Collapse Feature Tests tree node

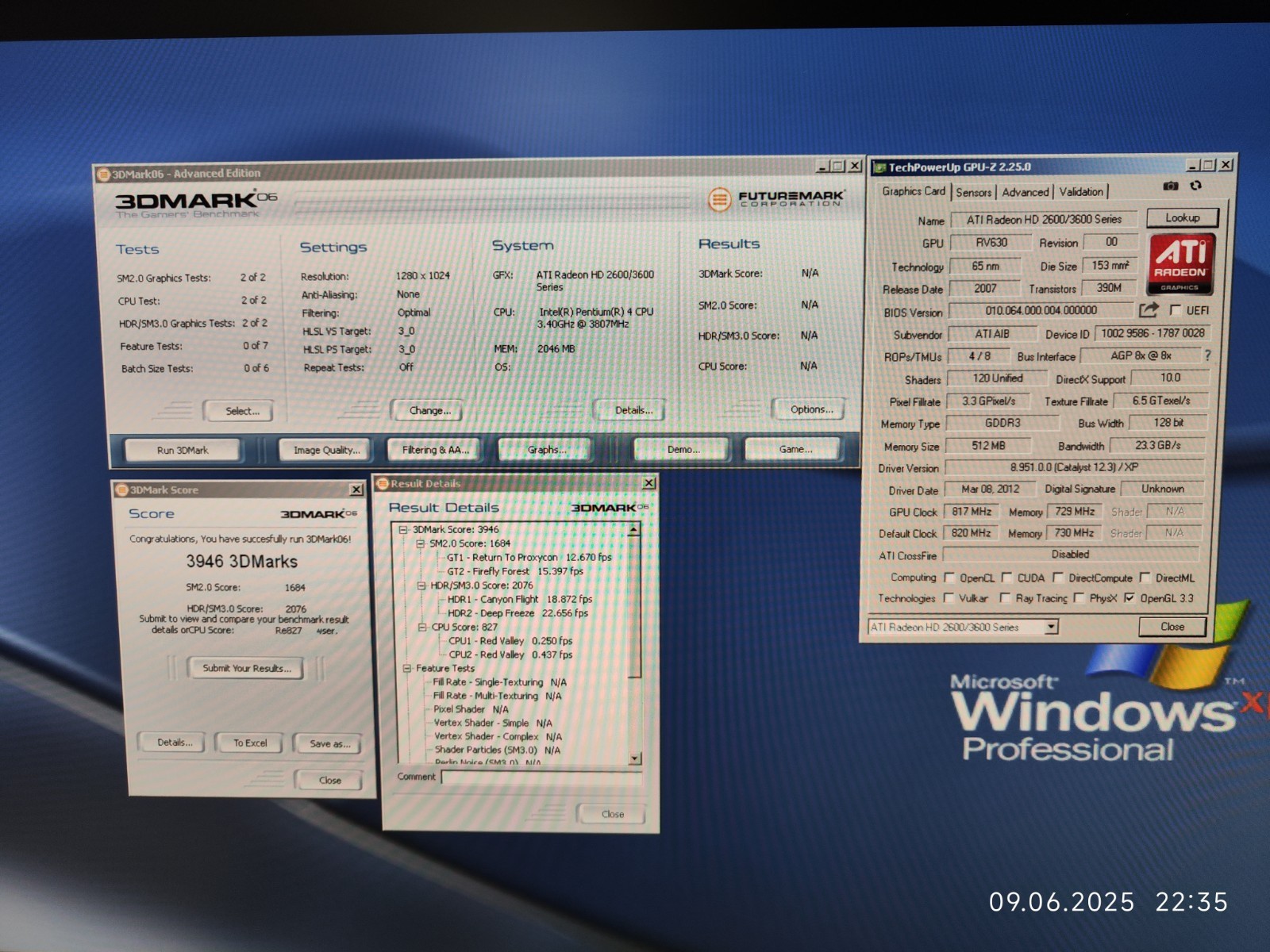coord(406,669)
